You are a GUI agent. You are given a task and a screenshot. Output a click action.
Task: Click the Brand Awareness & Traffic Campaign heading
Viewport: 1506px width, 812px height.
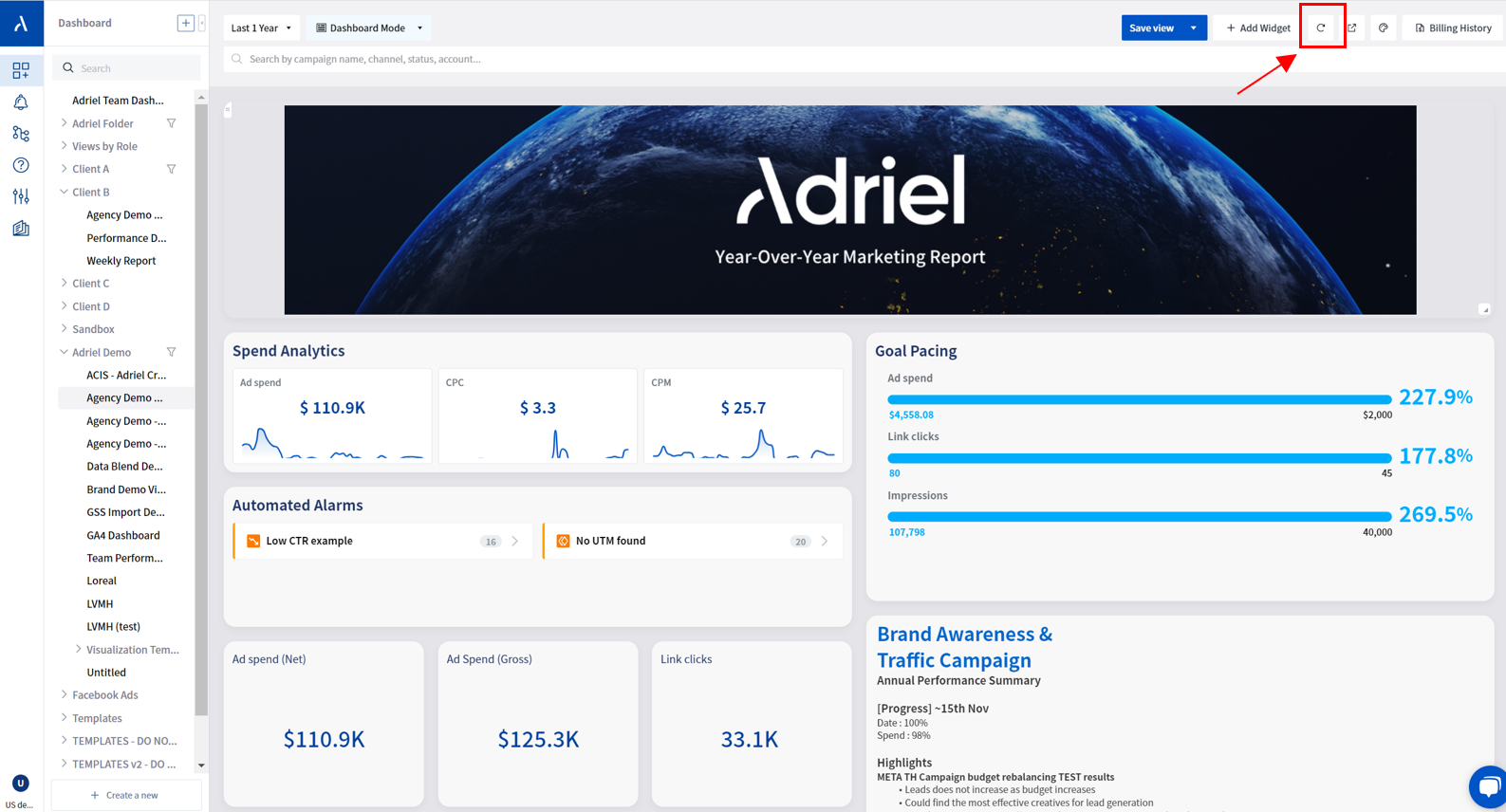click(964, 647)
